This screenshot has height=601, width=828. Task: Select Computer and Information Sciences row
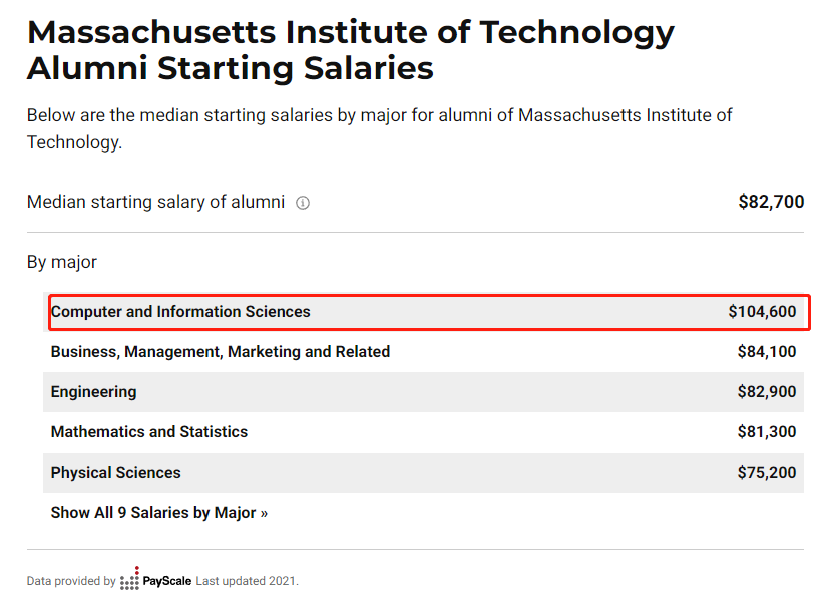[424, 312]
